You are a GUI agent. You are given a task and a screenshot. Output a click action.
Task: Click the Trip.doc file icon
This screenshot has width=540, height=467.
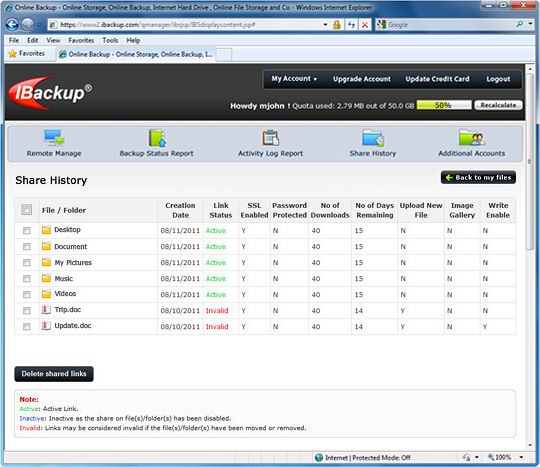(x=46, y=310)
